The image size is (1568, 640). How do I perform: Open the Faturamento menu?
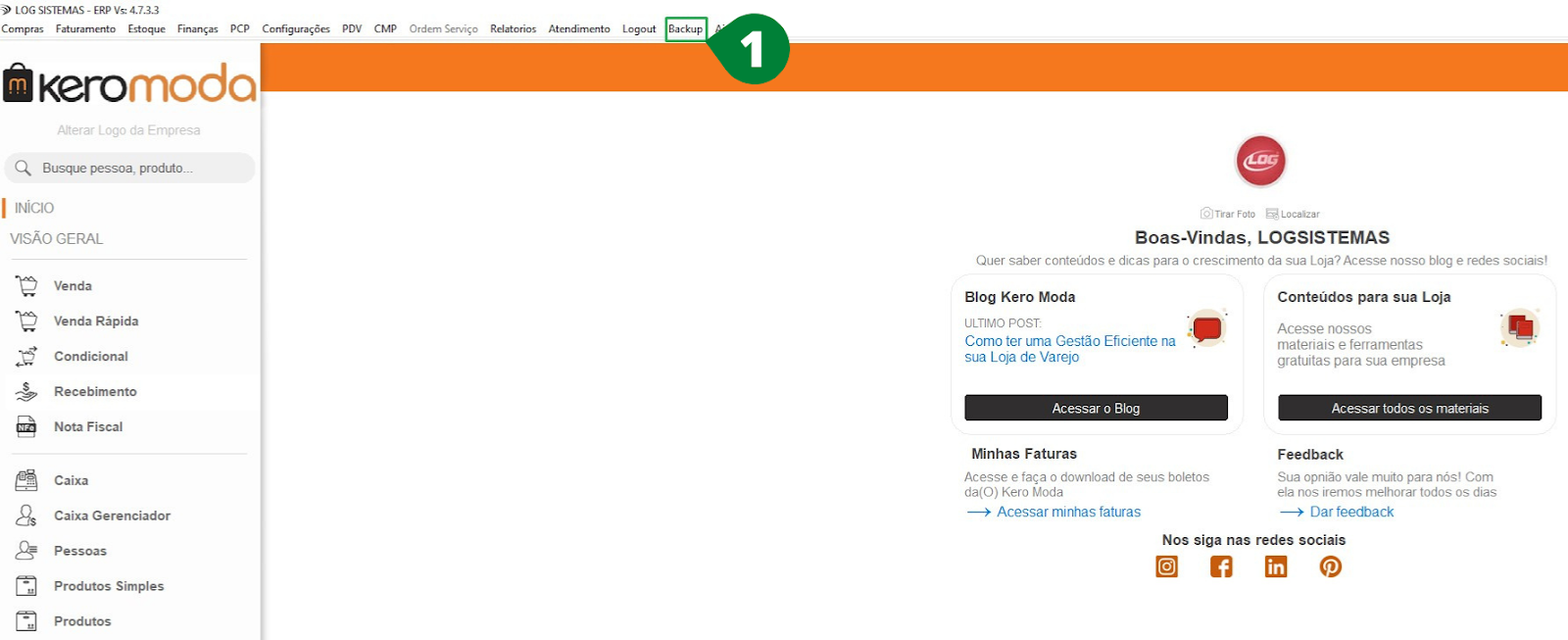[x=85, y=29]
